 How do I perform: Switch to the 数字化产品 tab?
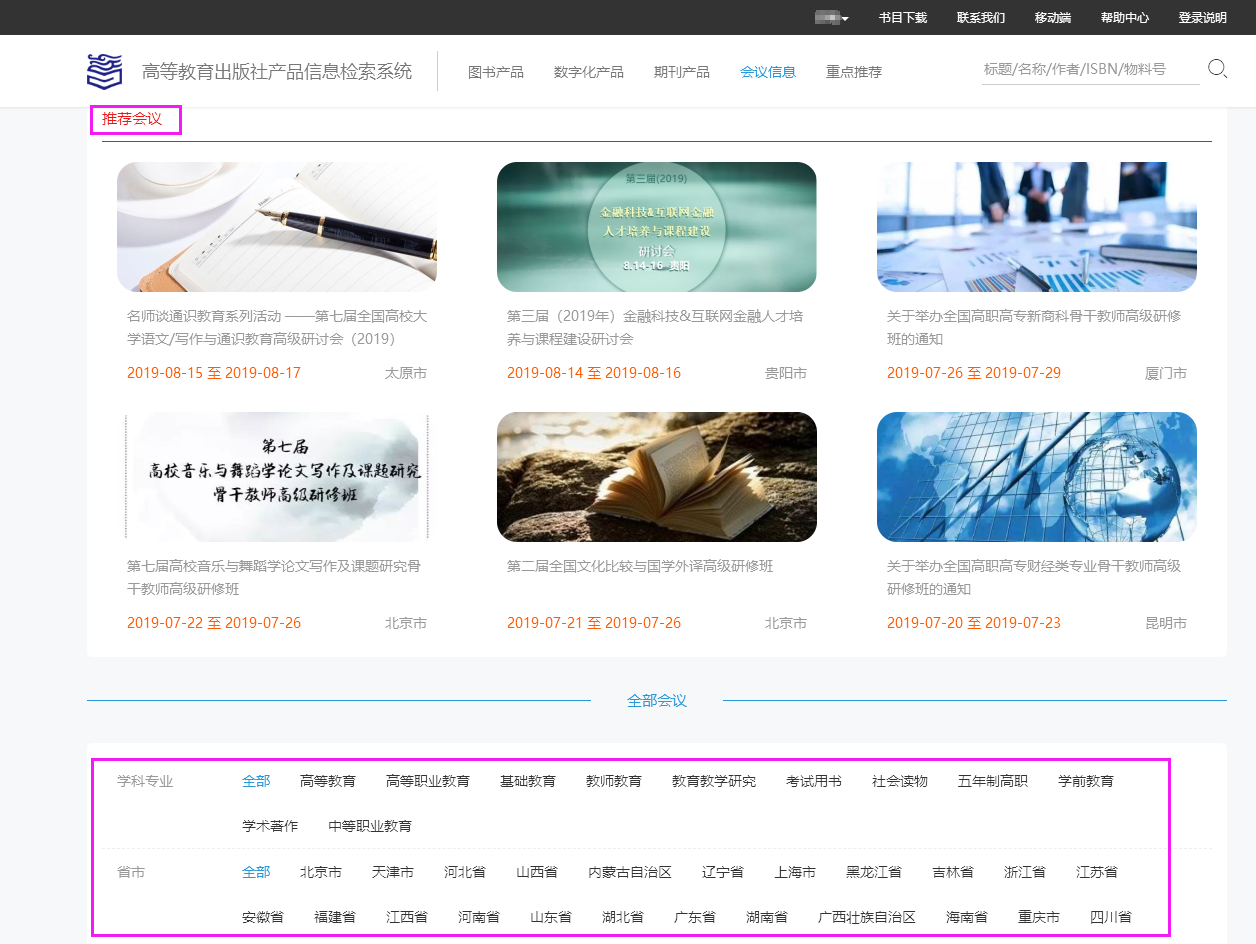point(589,72)
